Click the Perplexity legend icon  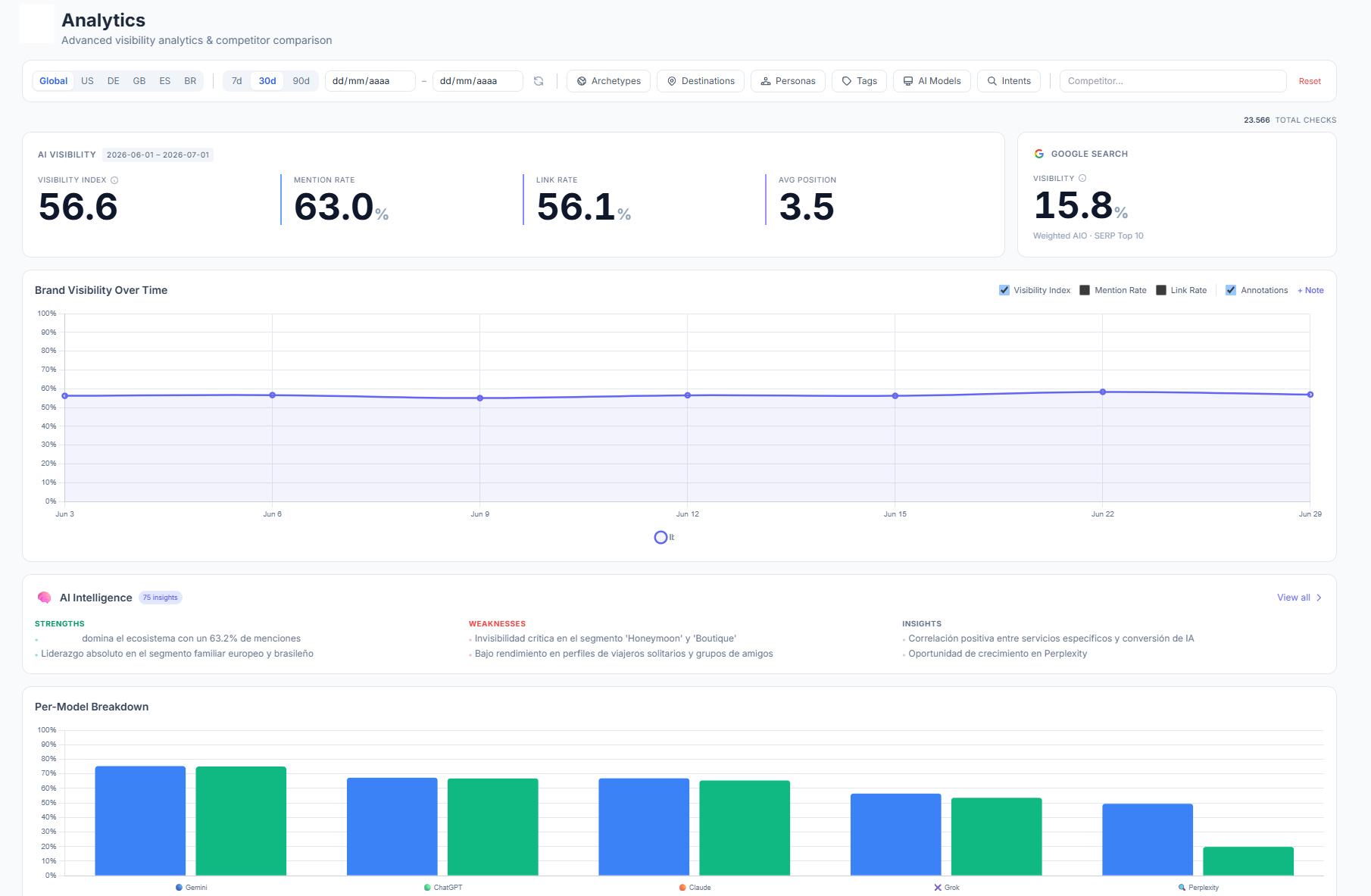point(1182,888)
